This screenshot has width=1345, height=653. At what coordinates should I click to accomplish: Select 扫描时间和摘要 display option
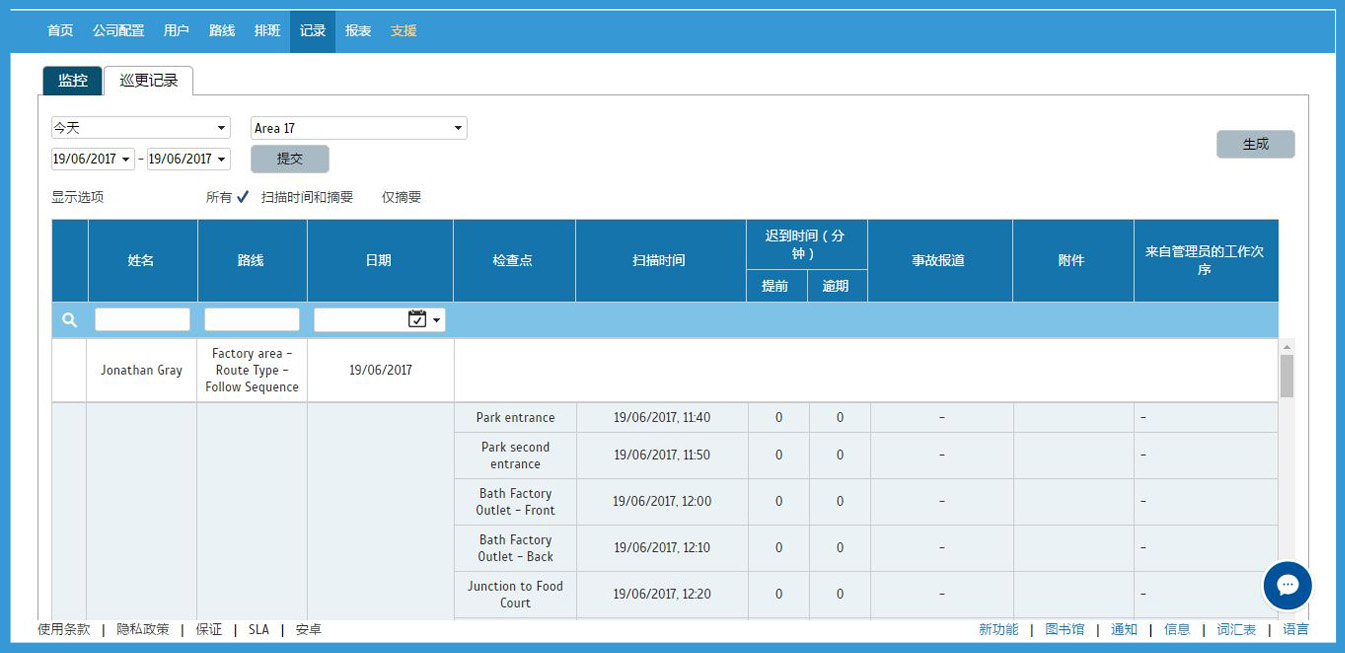pyautogui.click(x=307, y=198)
